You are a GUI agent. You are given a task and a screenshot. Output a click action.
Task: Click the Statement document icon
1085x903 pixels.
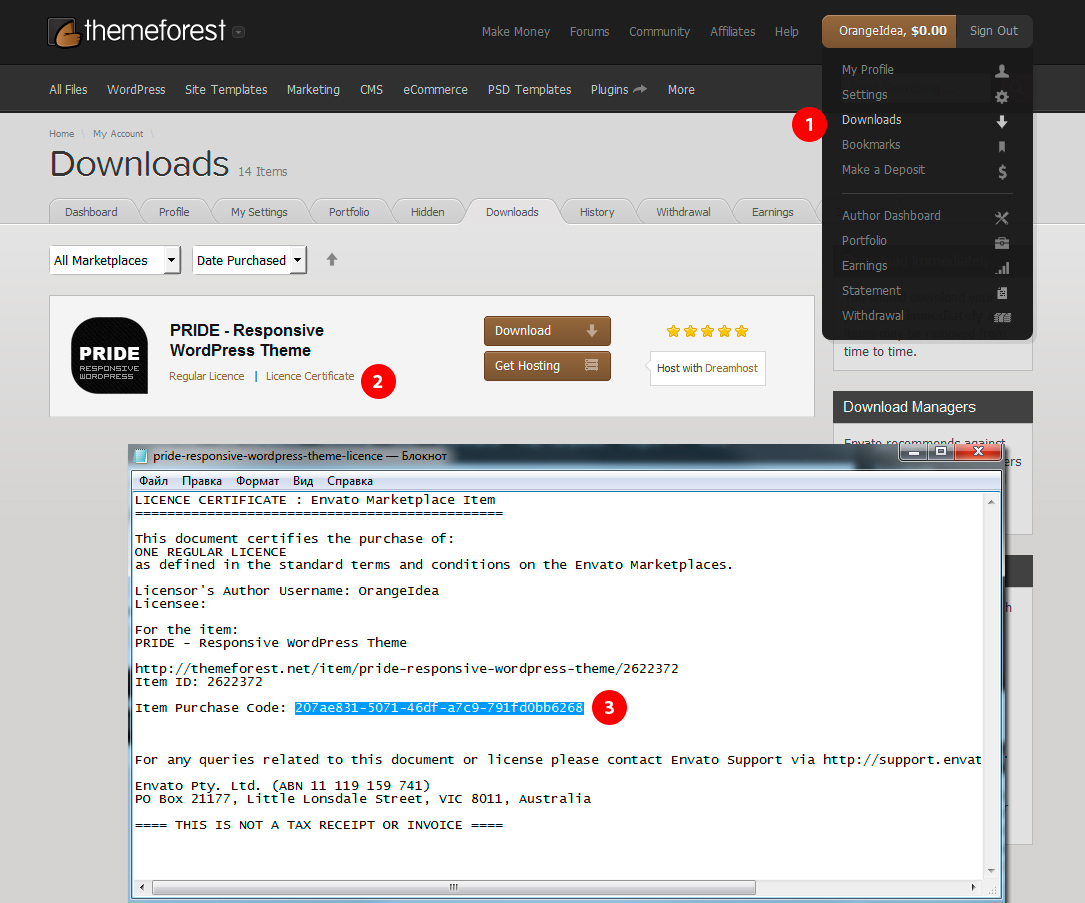pyautogui.click(x=1002, y=292)
